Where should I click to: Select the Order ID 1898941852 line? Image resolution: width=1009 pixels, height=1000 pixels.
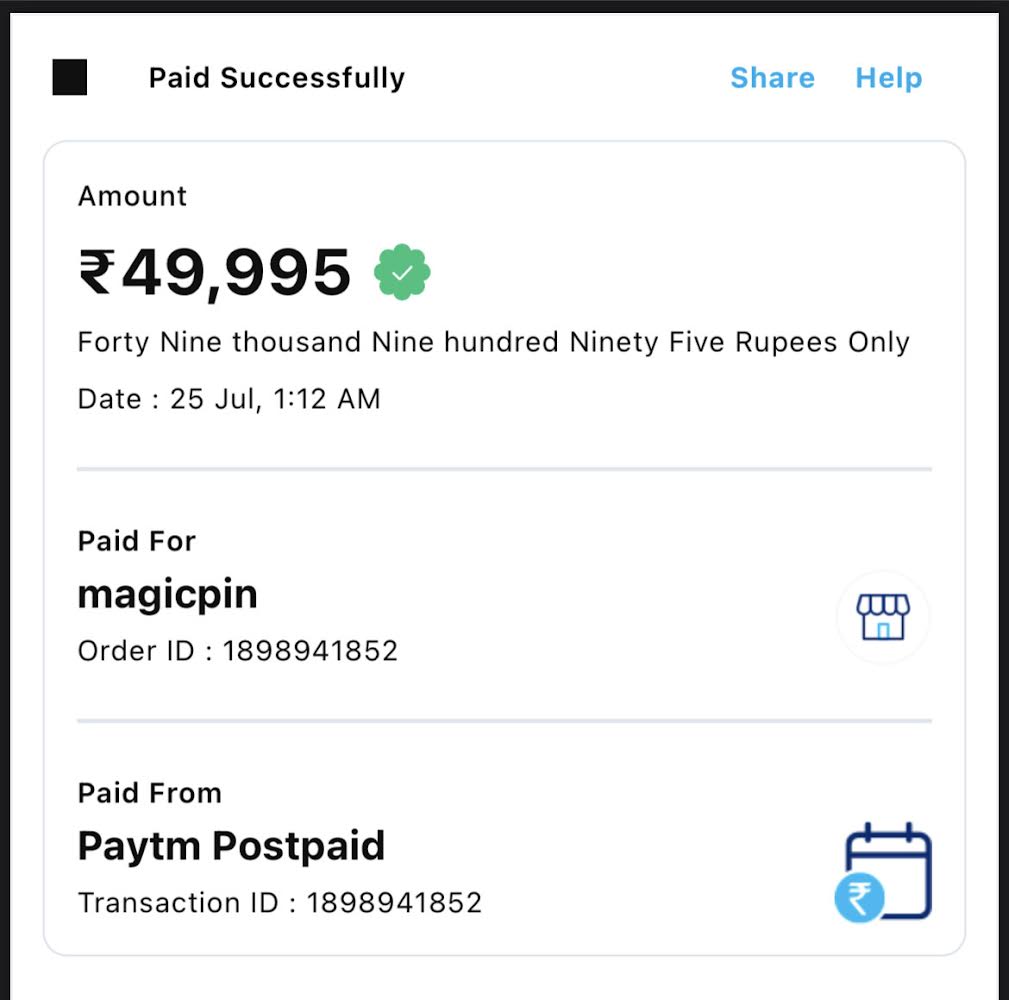point(238,651)
